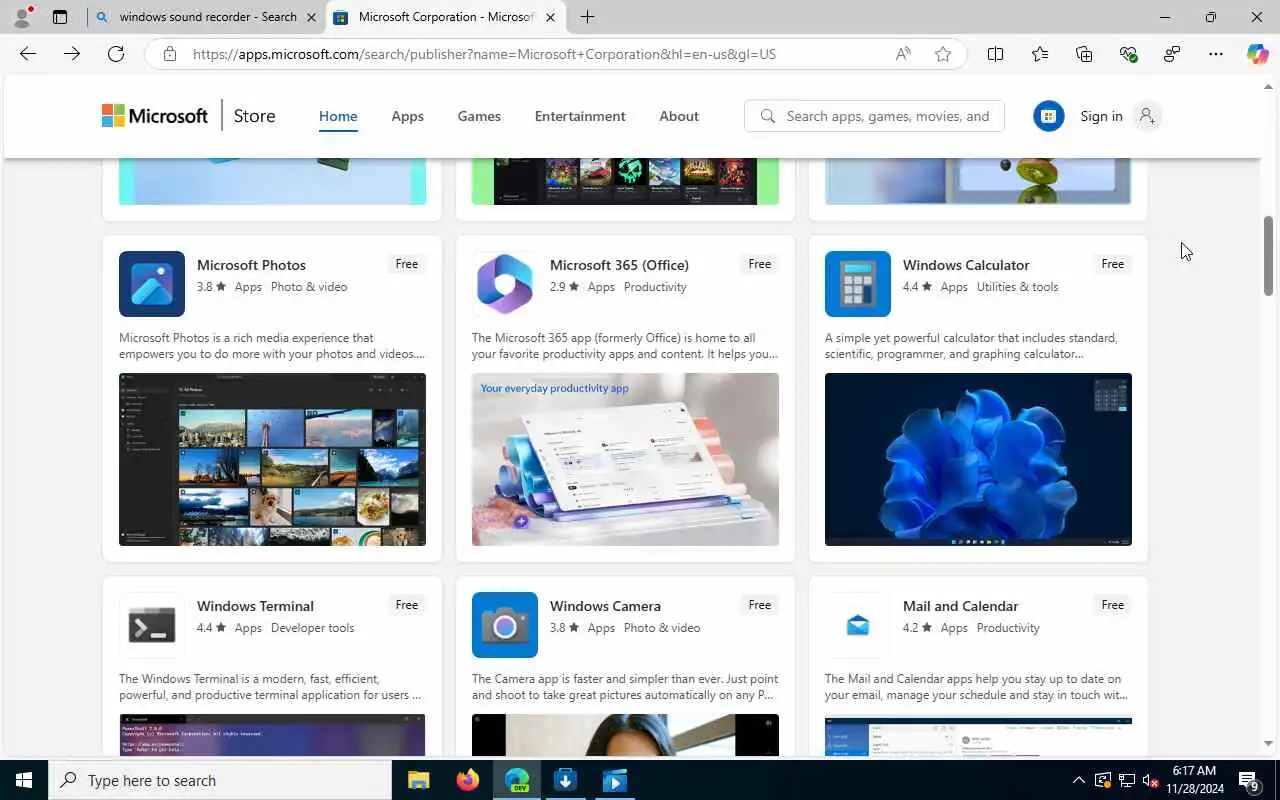Image resolution: width=1280 pixels, height=800 pixels.
Task: Select the Home tab in Store
Action: tap(338, 116)
